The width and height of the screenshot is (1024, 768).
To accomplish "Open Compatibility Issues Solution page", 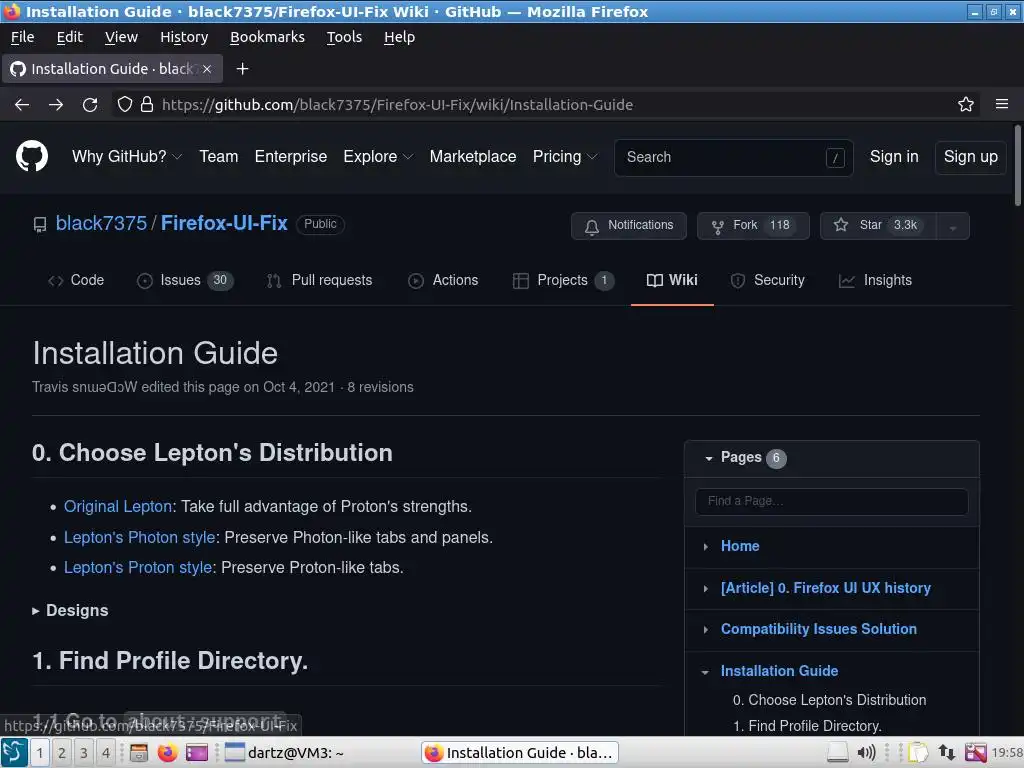I will (818, 629).
